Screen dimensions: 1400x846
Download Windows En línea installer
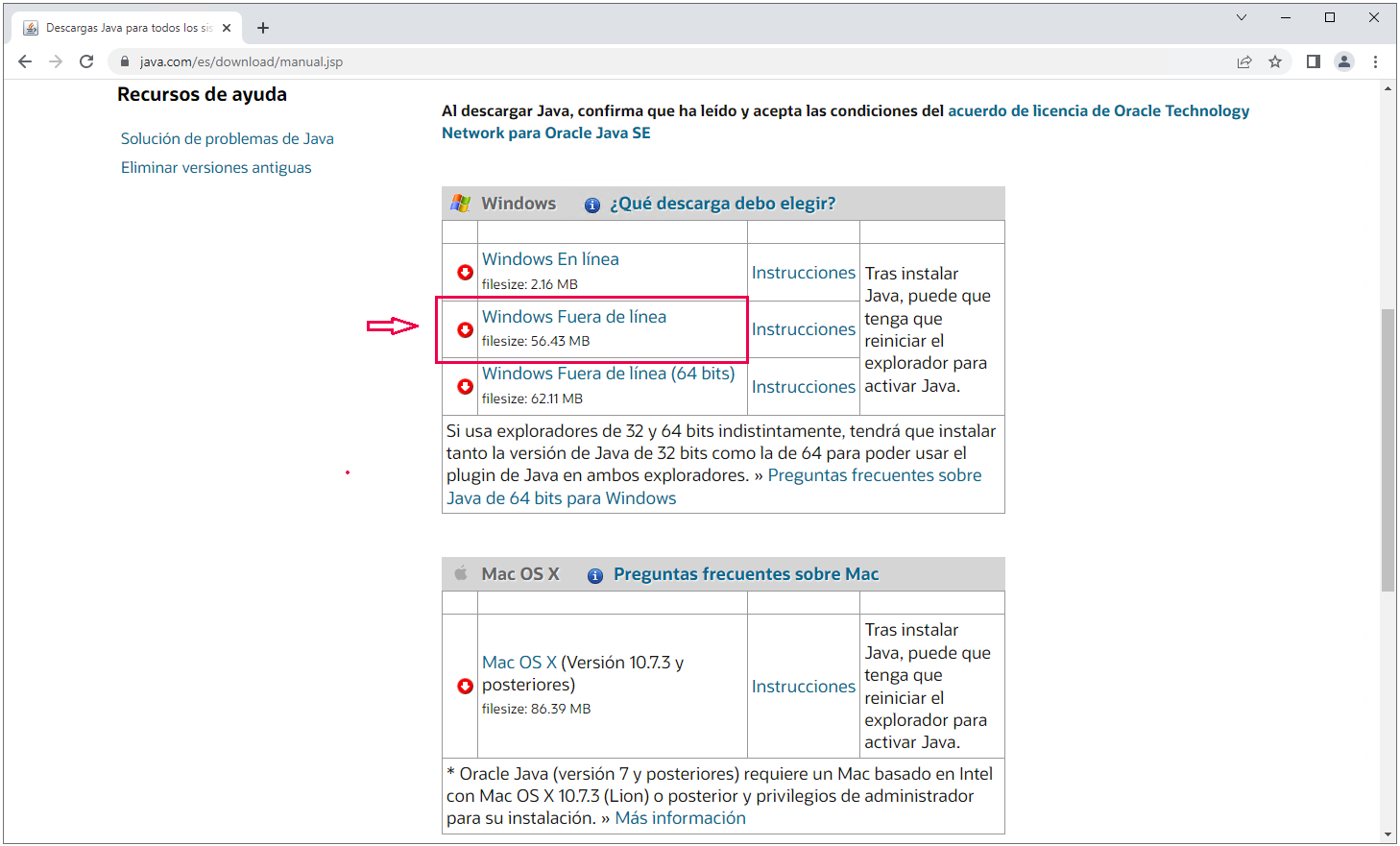[x=550, y=259]
